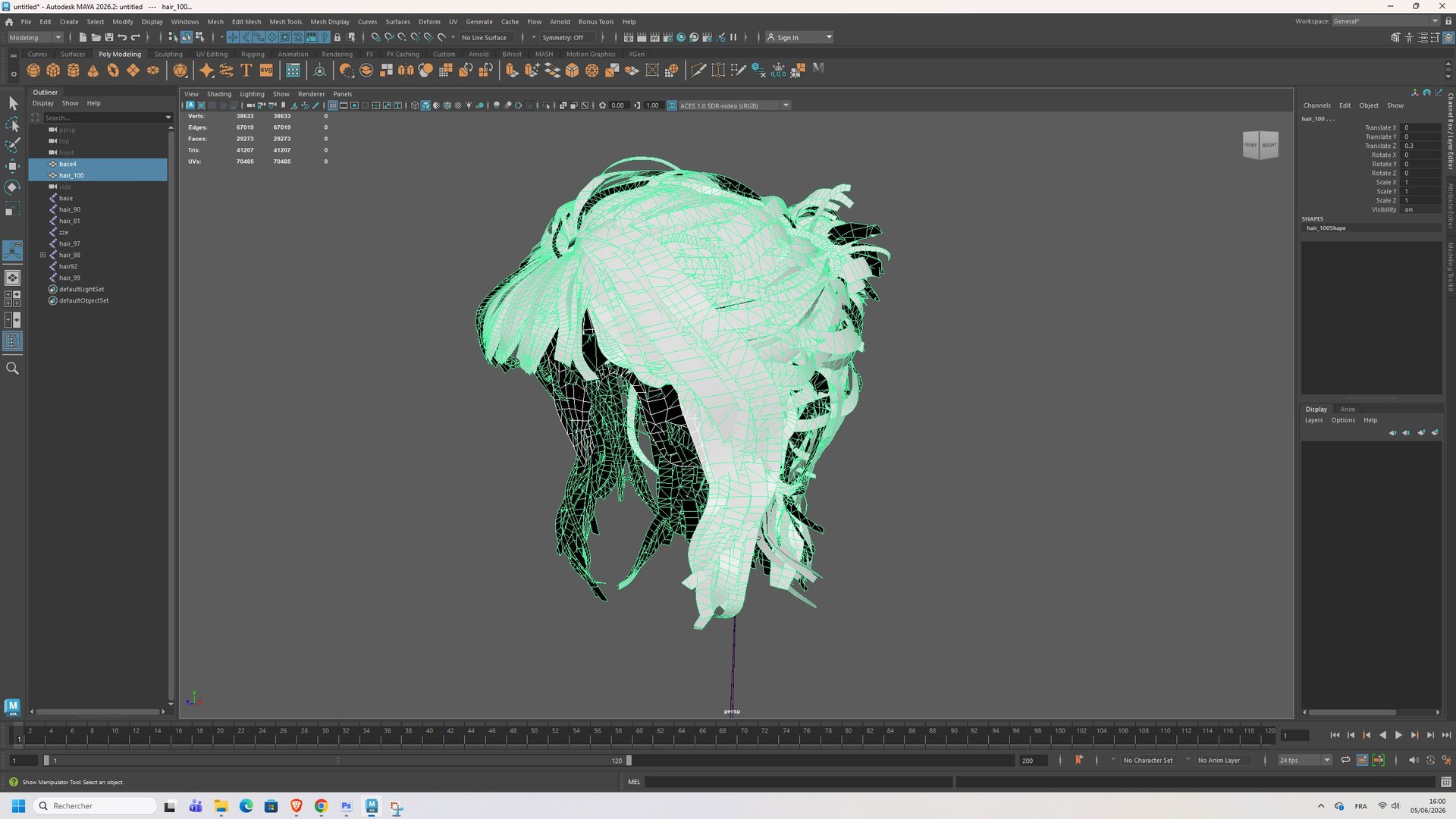
Task: Expand the hair_98 node in Outliner
Action: (x=43, y=255)
